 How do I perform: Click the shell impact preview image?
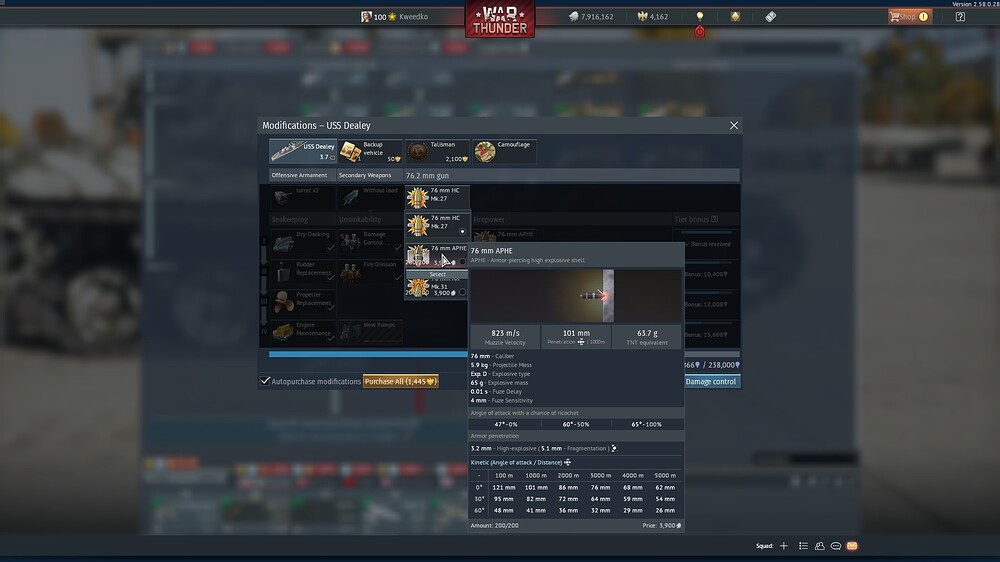point(576,295)
